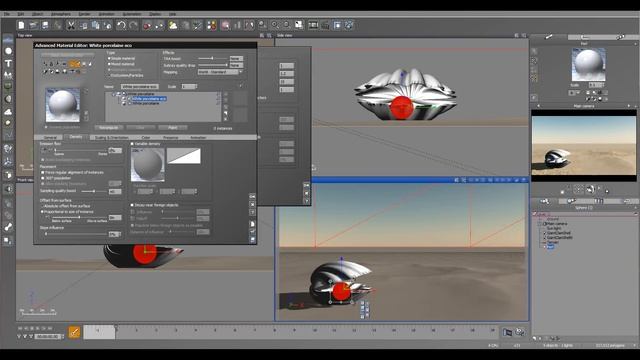
Task: Open the Color tab in material editor
Action: (x=146, y=138)
